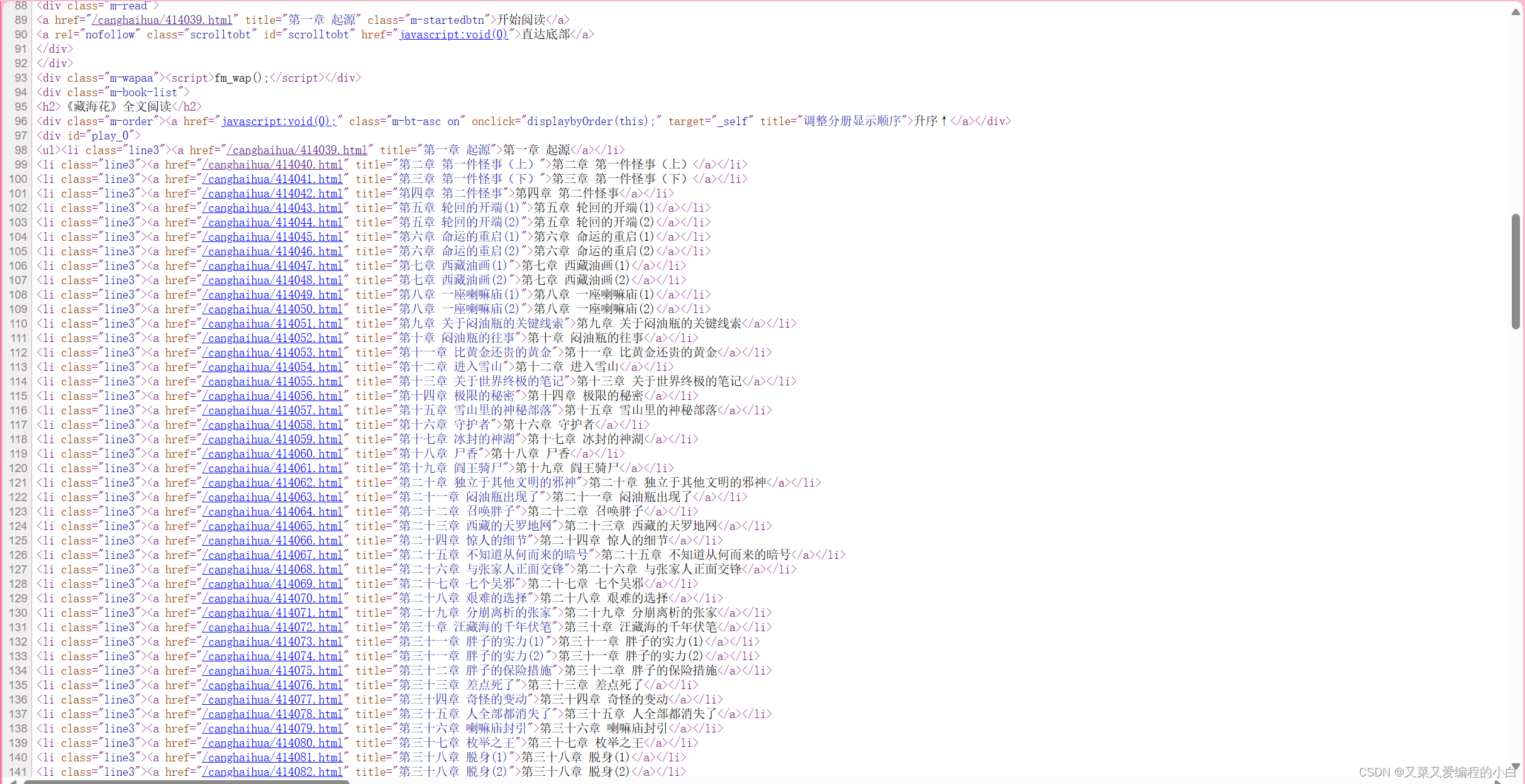Click the horizontal scrollbar thumb

point(186,781)
